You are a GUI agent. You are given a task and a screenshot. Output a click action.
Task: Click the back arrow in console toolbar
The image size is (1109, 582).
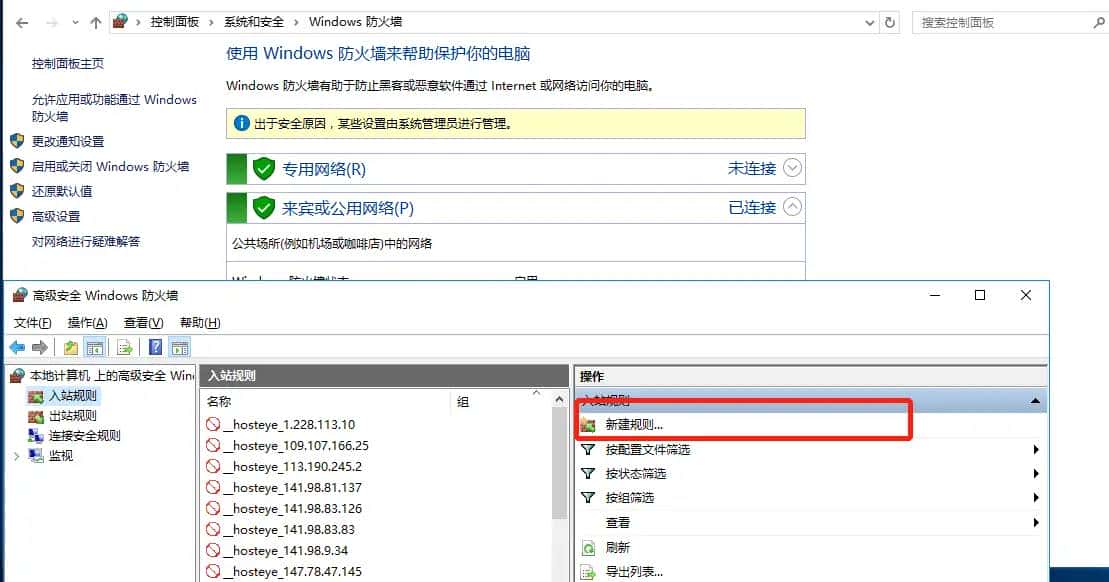[x=17, y=347]
